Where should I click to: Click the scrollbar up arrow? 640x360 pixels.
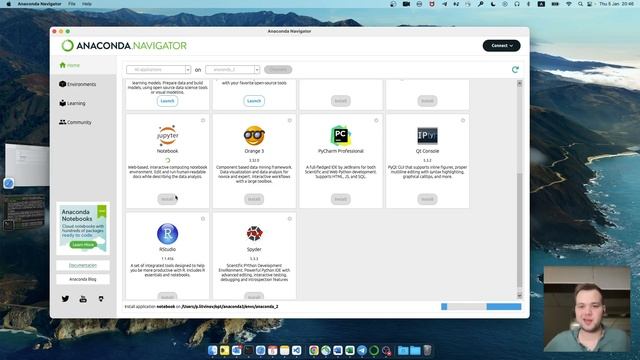(519, 83)
